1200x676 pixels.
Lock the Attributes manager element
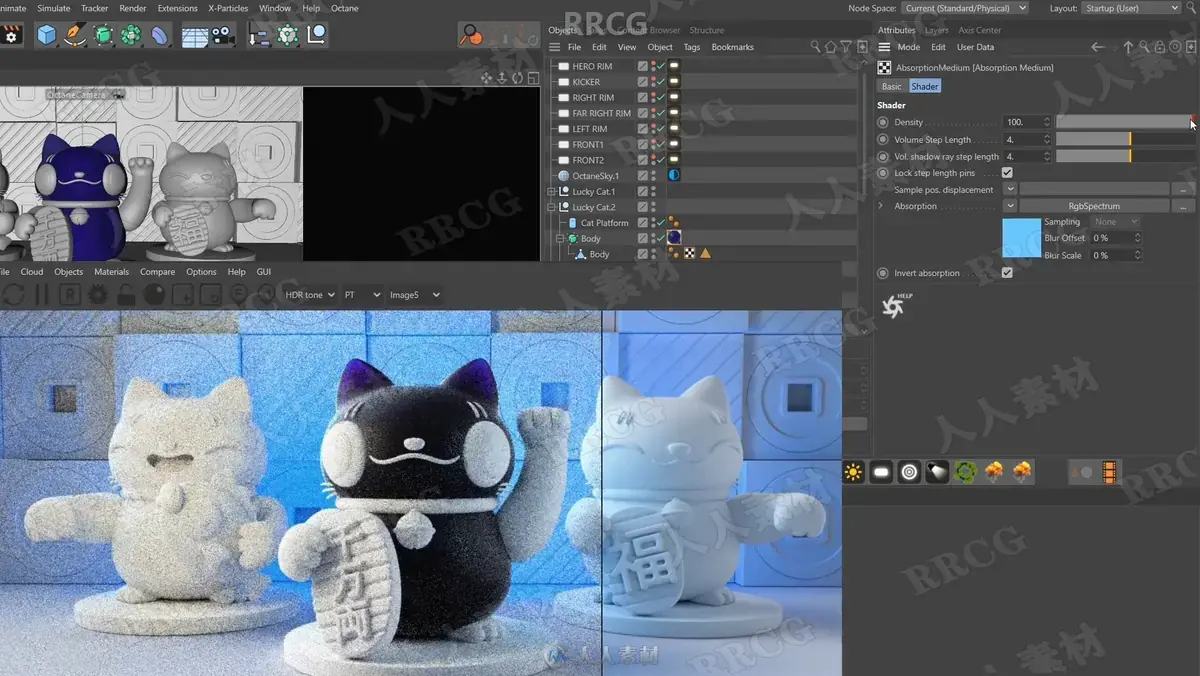tap(1160, 47)
